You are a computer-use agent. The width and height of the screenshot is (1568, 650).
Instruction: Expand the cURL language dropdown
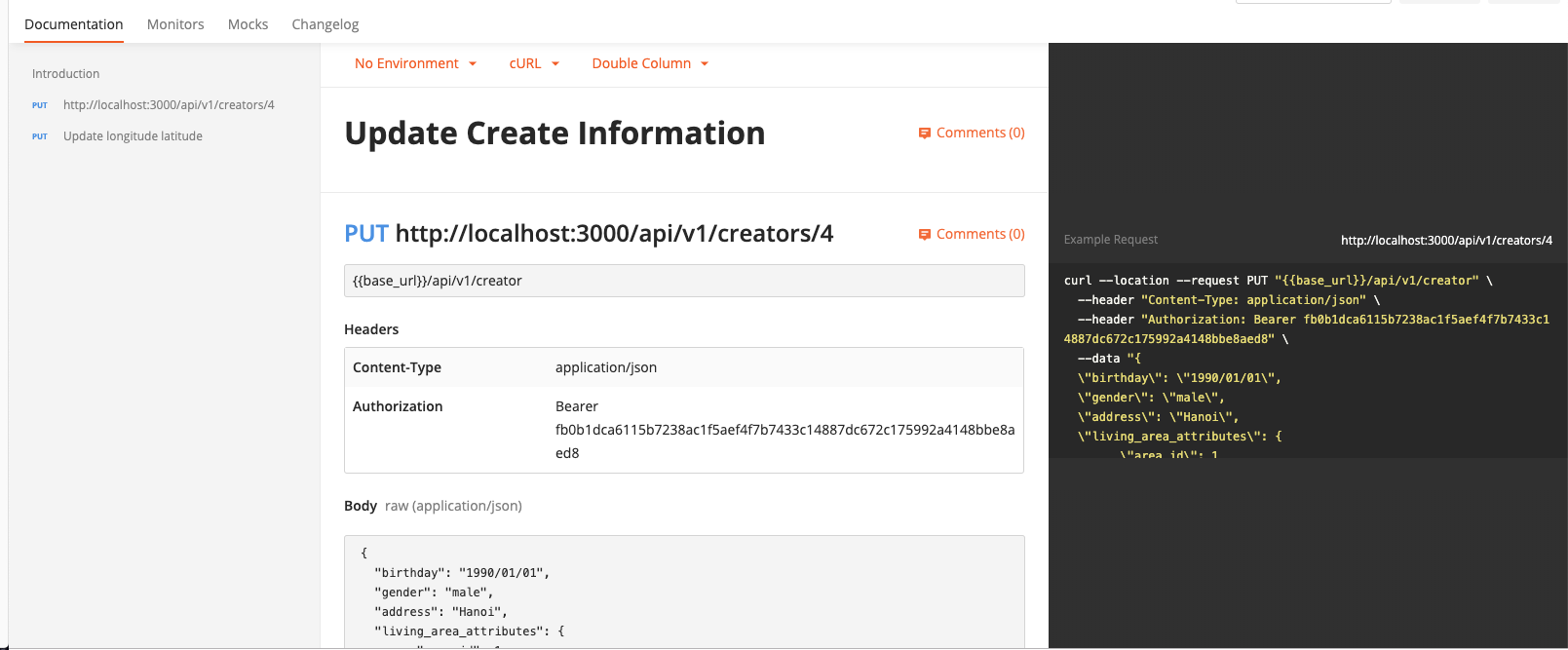[x=534, y=63]
